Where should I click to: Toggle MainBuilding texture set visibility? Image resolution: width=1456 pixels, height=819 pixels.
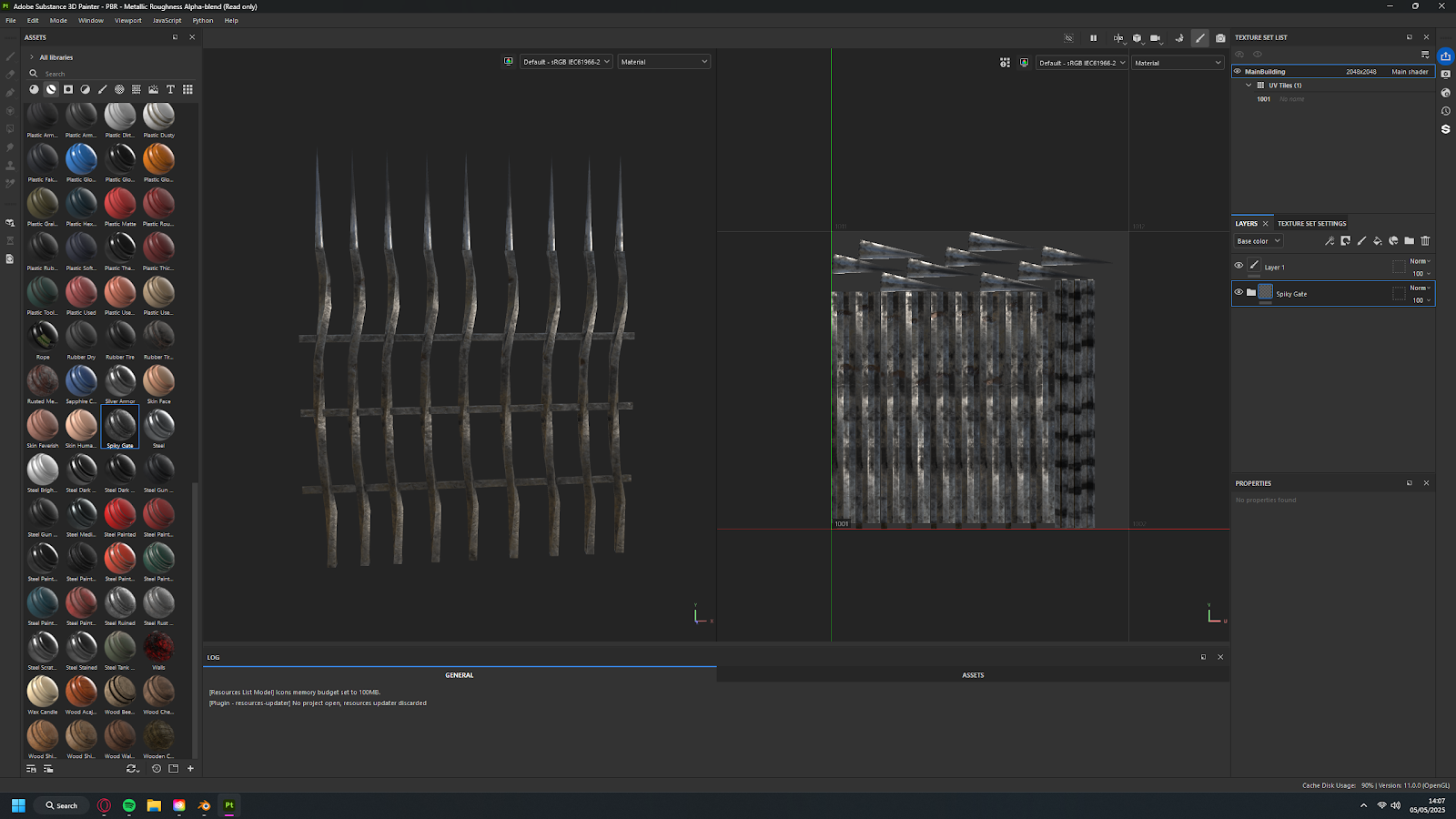(1238, 71)
